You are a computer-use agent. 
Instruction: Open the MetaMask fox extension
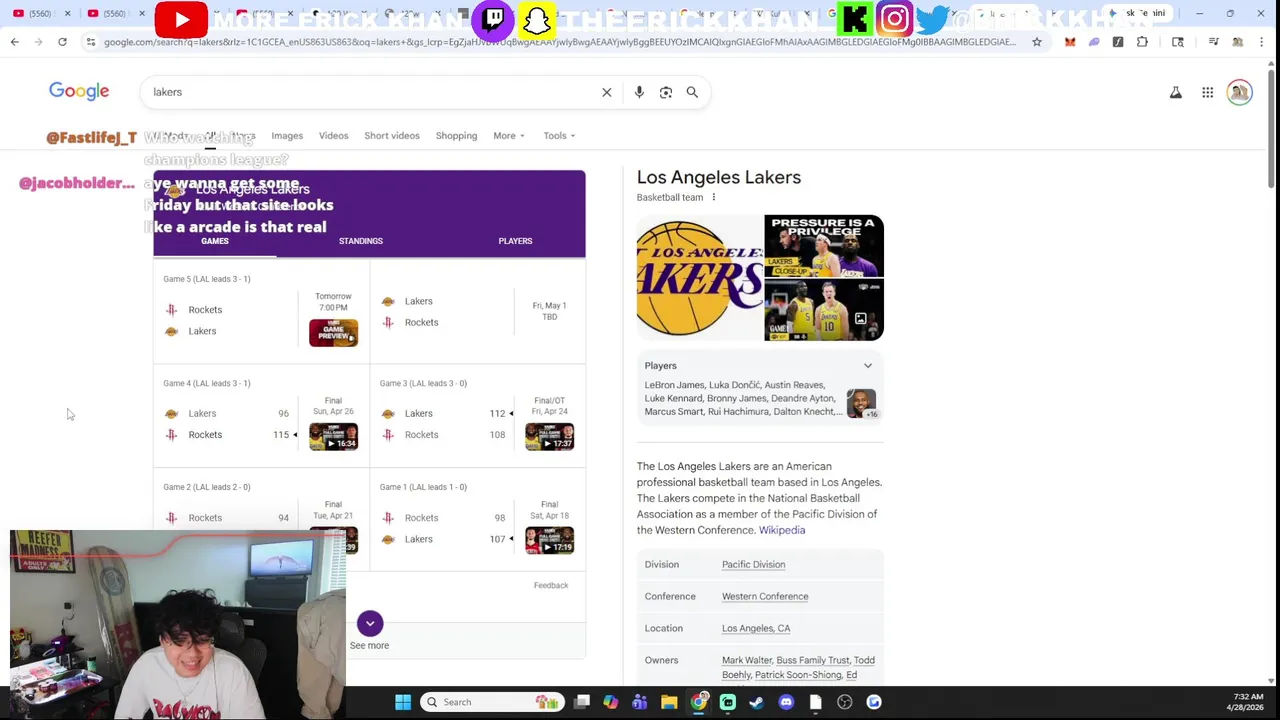pyautogui.click(x=1070, y=42)
